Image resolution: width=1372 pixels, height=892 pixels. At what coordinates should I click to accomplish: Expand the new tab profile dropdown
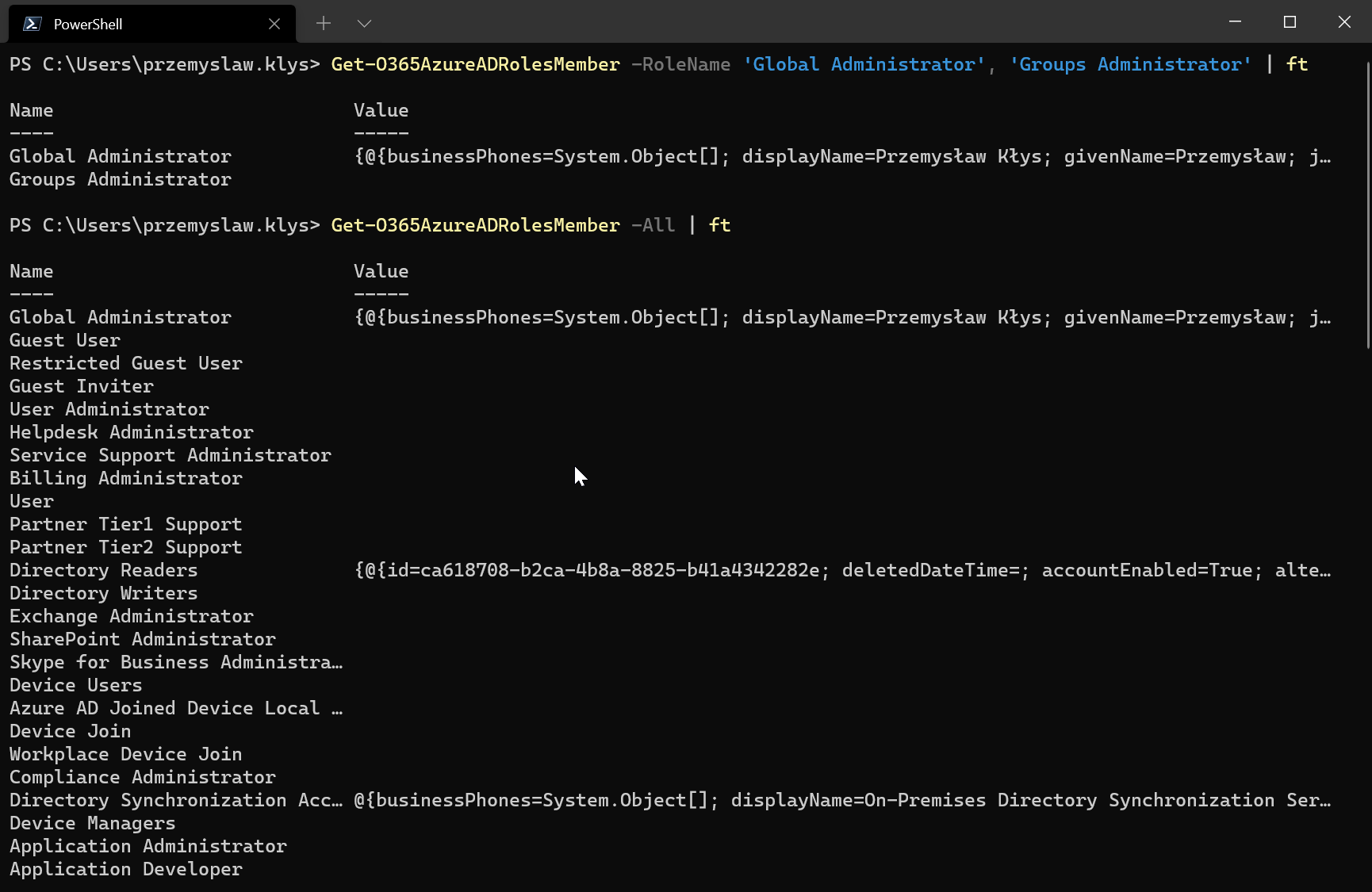[x=364, y=24]
